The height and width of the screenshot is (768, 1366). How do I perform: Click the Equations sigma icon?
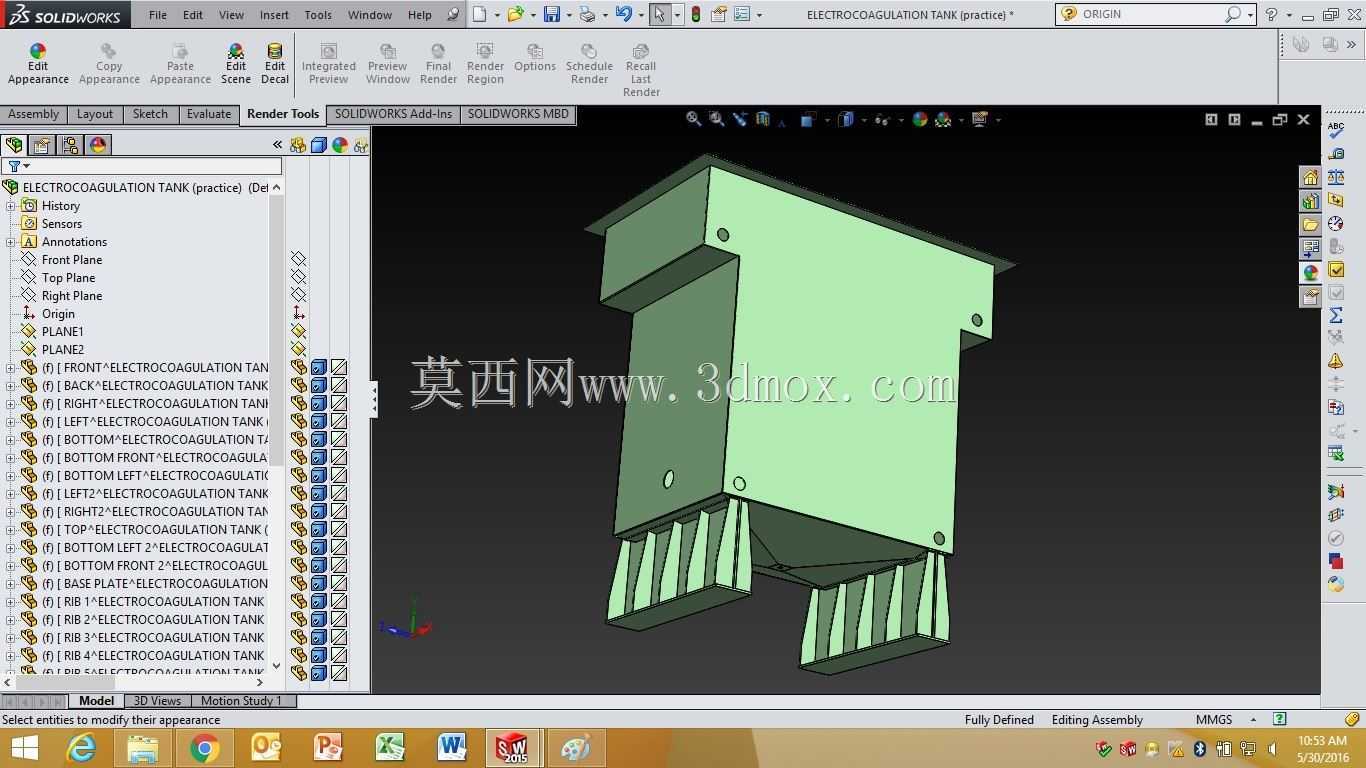[x=1336, y=315]
